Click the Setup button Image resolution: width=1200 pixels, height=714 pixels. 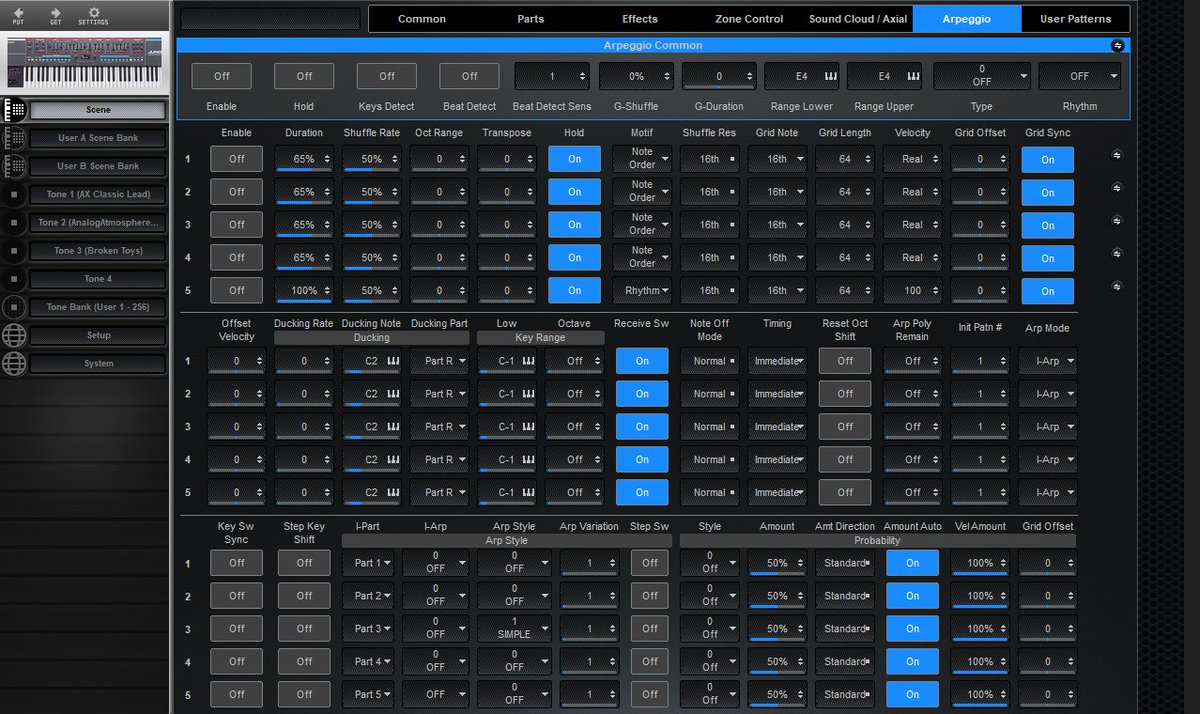(98, 335)
